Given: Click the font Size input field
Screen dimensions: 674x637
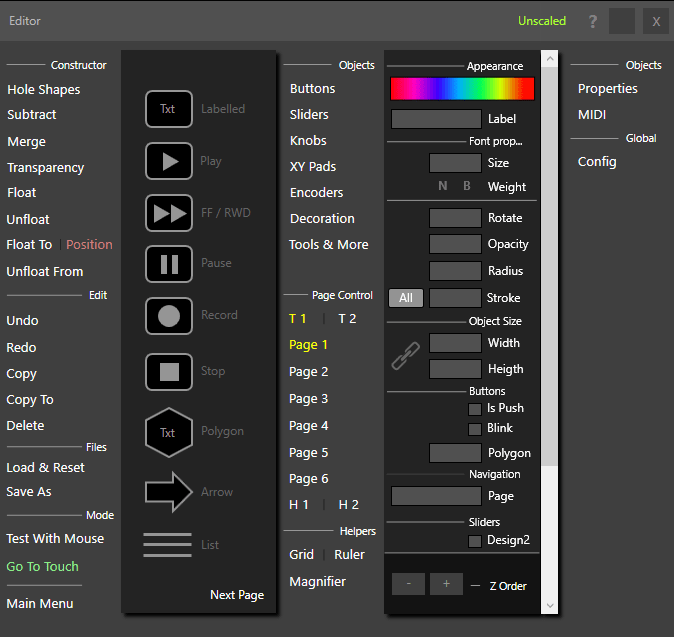Looking at the screenshot, I should 455,163.
